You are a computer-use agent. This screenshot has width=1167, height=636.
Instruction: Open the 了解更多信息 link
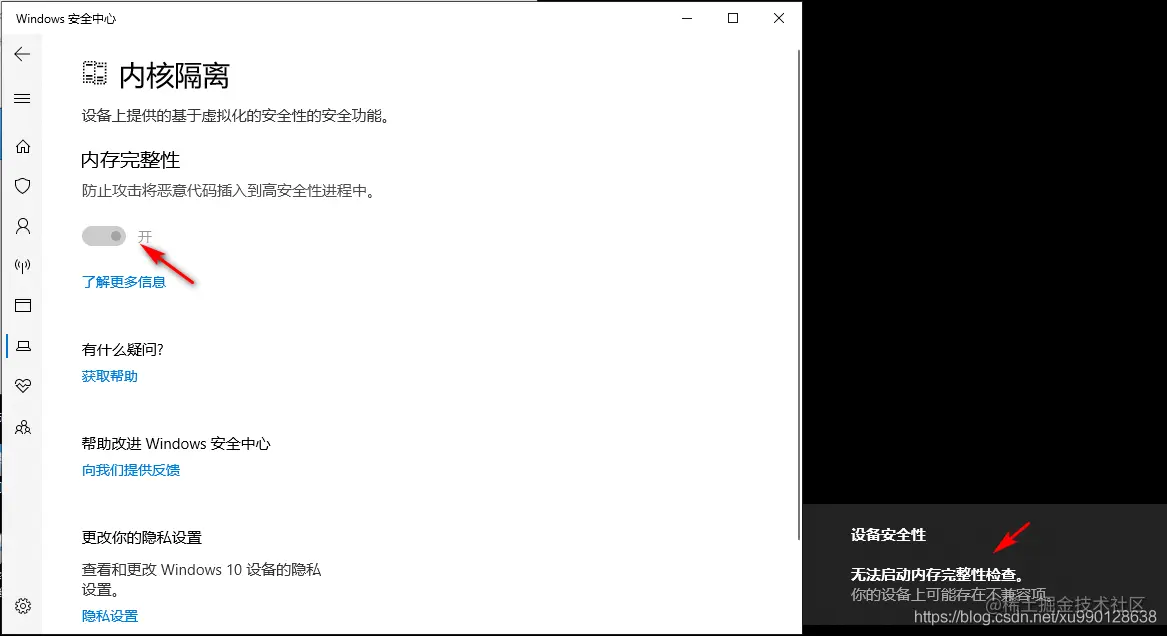tap(124, 282)
